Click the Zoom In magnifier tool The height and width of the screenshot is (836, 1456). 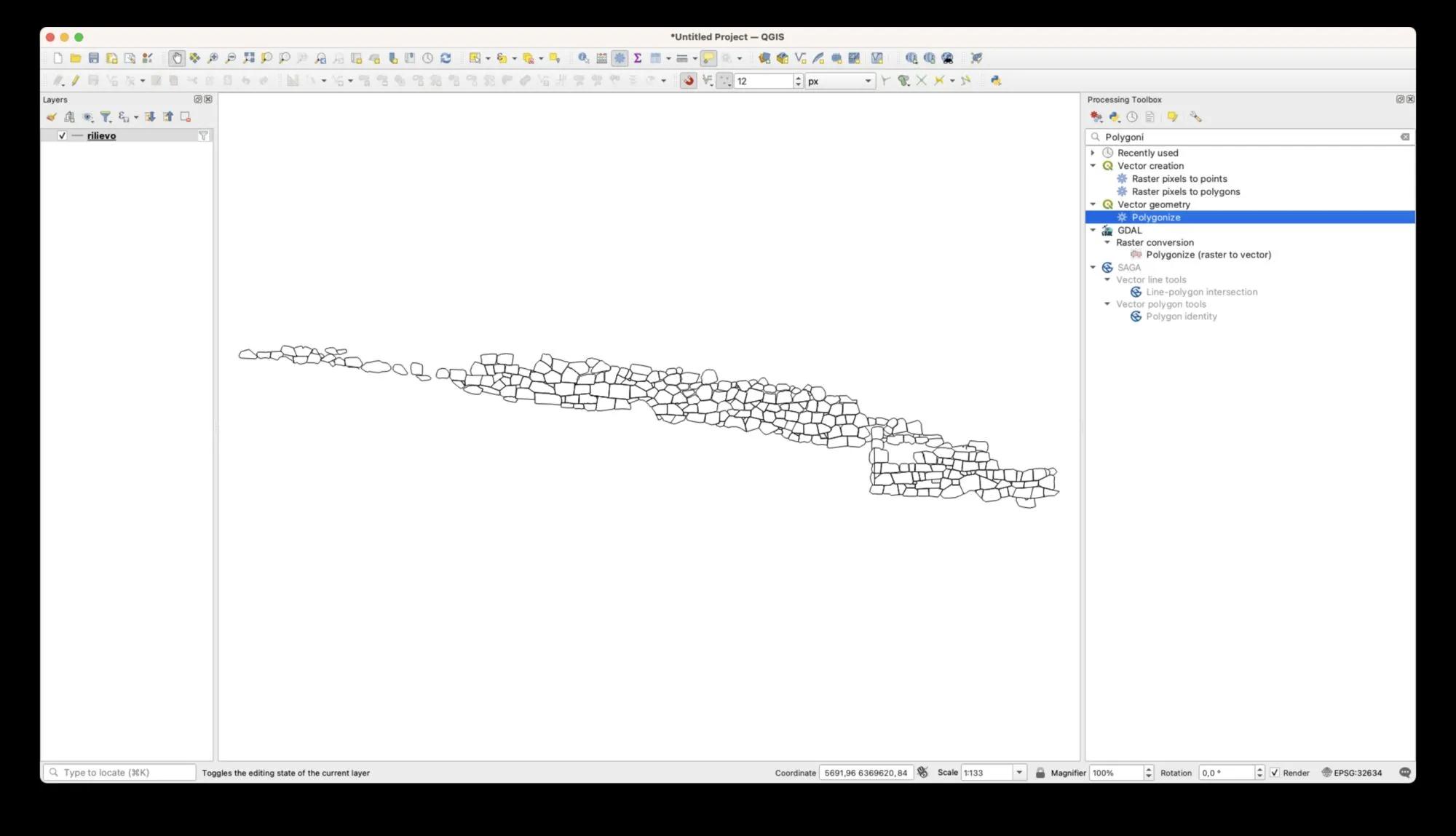(213, 58)
